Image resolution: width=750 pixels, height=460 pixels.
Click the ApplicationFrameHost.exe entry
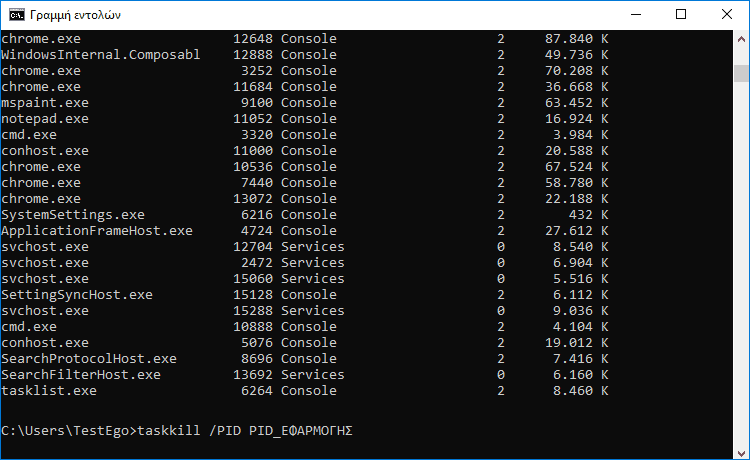97,231
